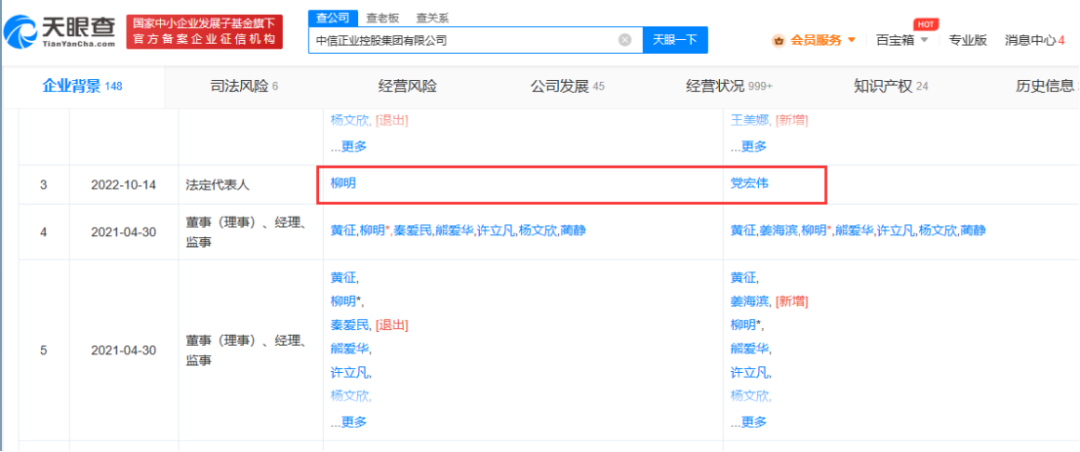The width and height of the screenshot is (1080, 452).
Task: Click 董事（理事）、经理、监事 in row 5
Action: tap(246, 350)
